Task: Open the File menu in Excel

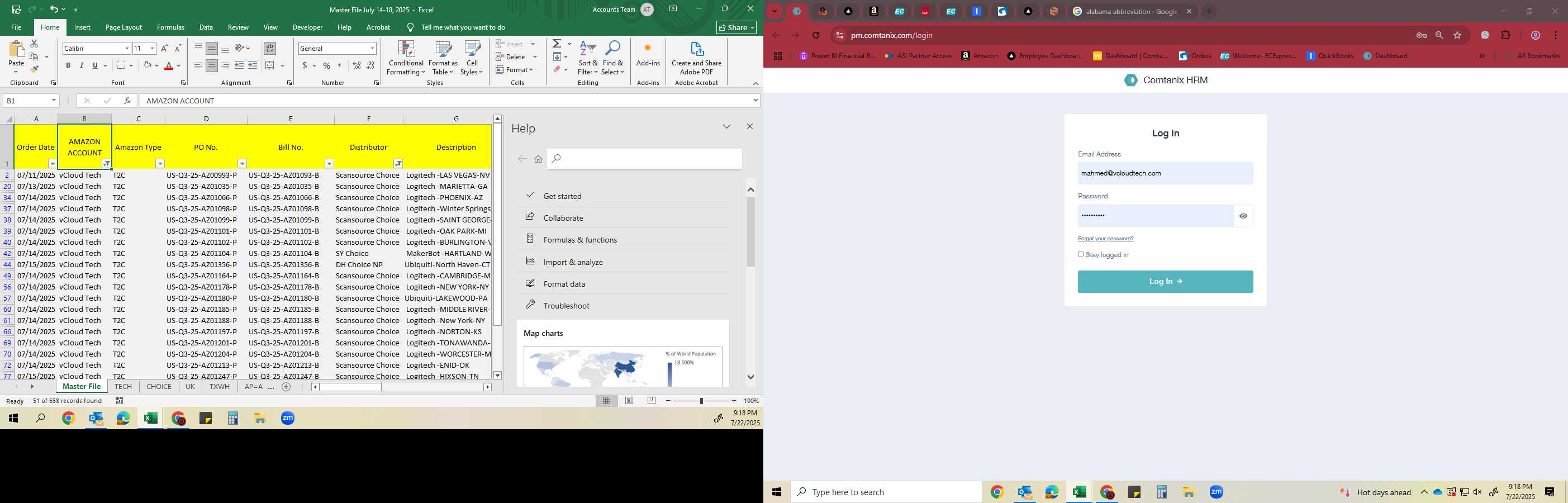Action: 16,27
